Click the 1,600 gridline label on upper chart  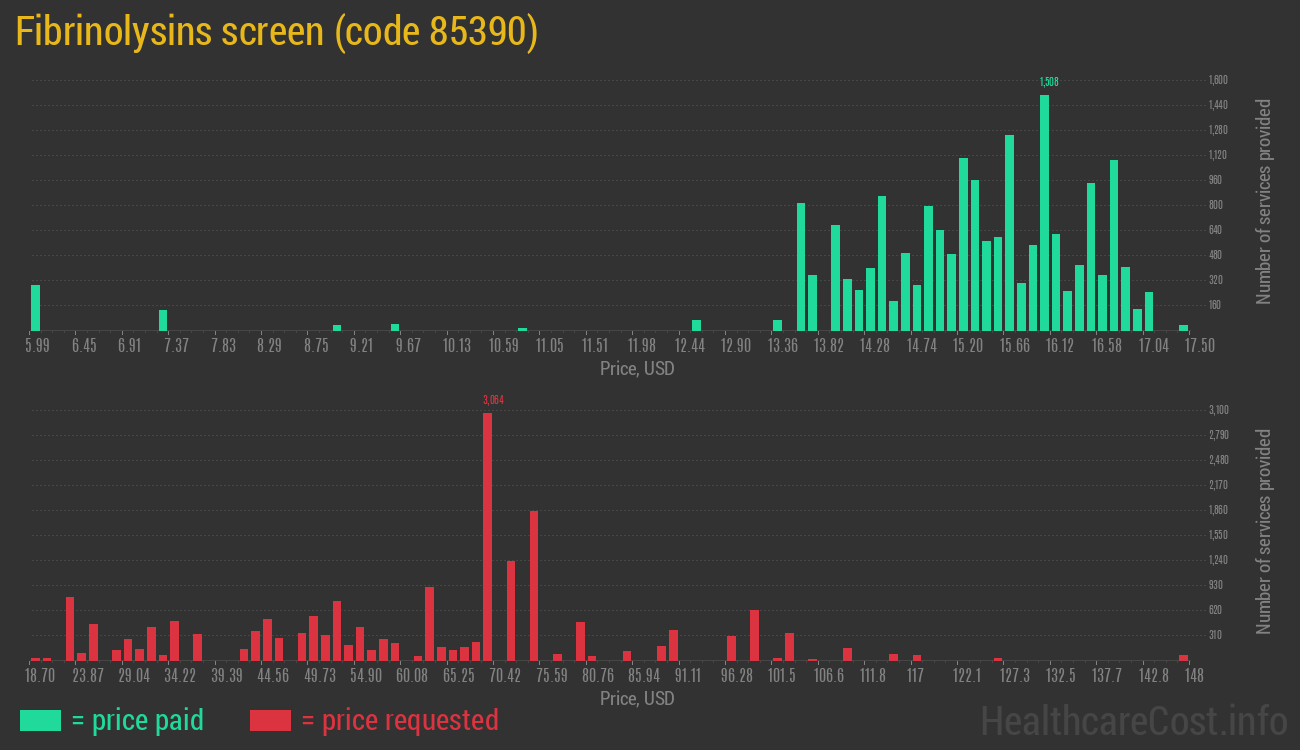coord(1217,80)
